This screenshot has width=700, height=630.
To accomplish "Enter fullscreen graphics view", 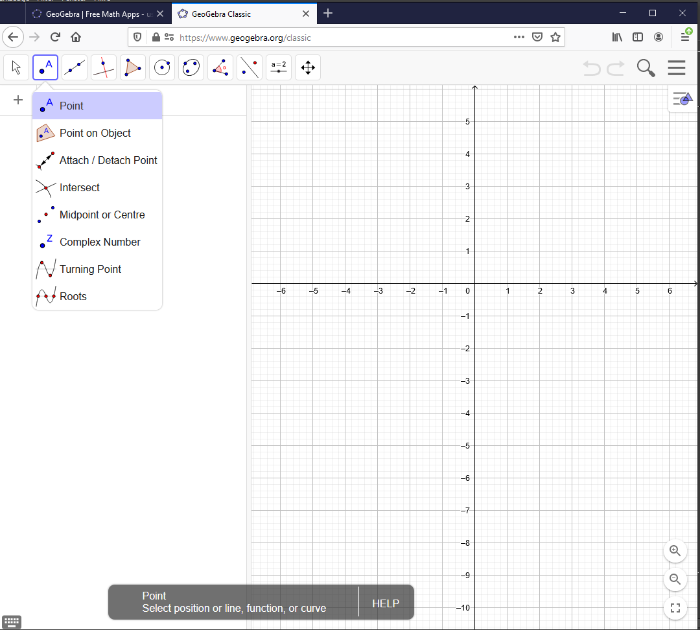I will click(675, 608).
